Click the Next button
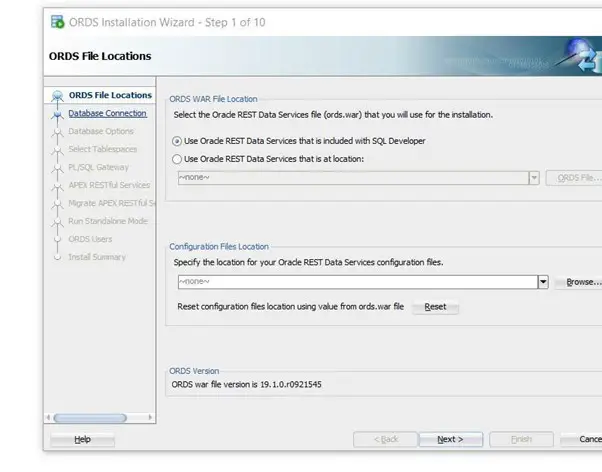Screen dimensions: 602x472 (451, 439)
